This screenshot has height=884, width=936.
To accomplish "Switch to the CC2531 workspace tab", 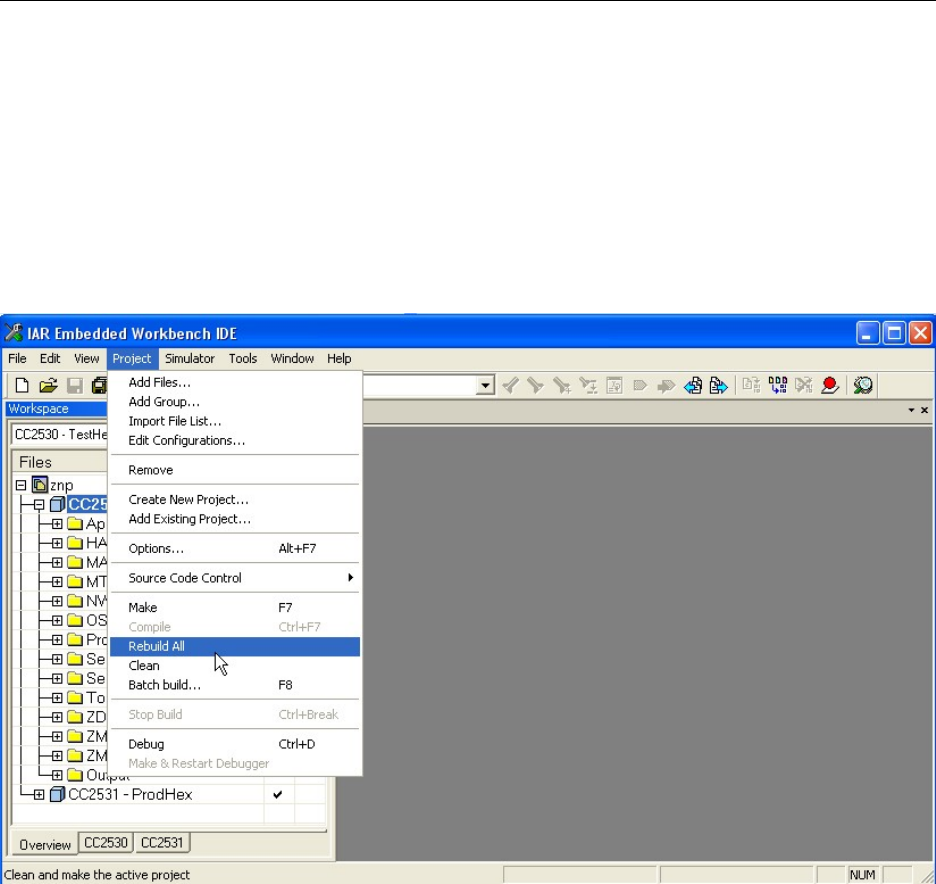I will (x=162, y=843).
